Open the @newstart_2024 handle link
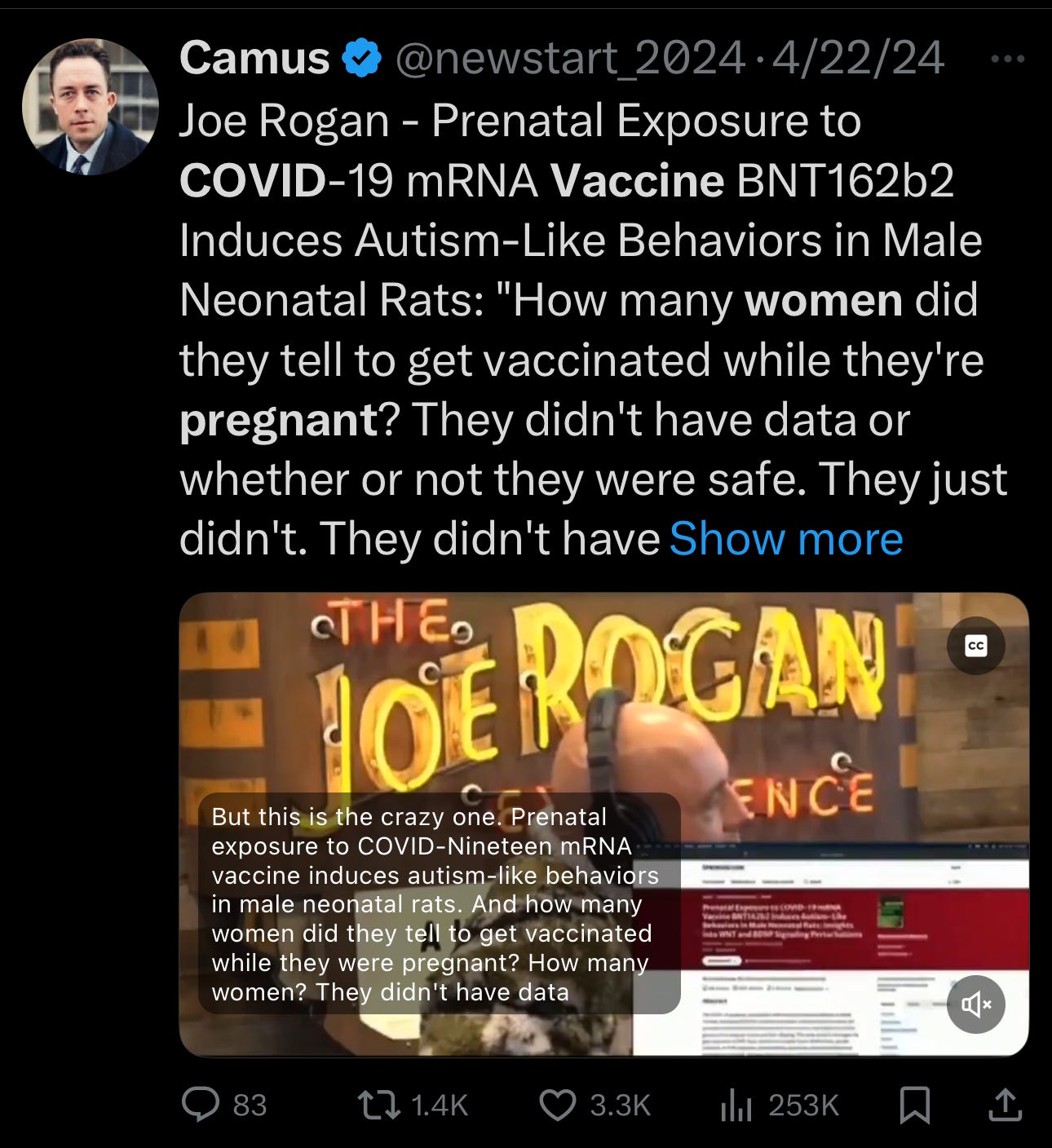Image resolution: width=1052 pixels, height=1148 pixels. pyautogui.click(x=570, y=59)
